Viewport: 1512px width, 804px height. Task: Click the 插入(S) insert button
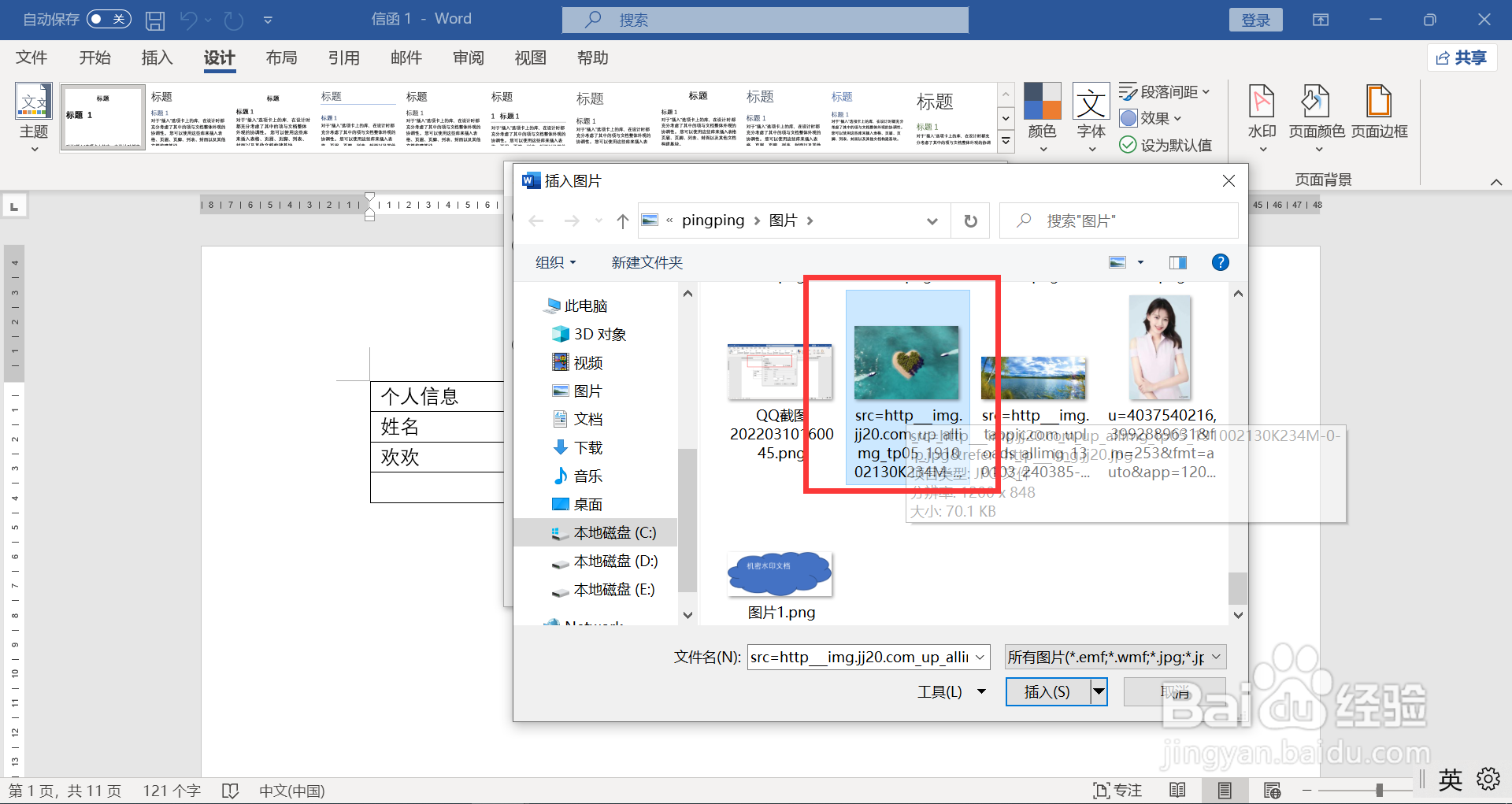(x=1047, y=691)
